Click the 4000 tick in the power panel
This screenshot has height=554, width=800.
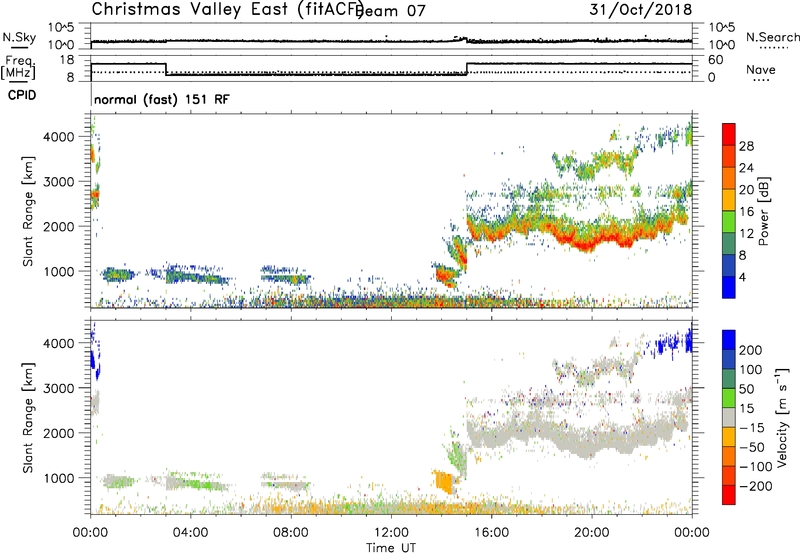58,137
